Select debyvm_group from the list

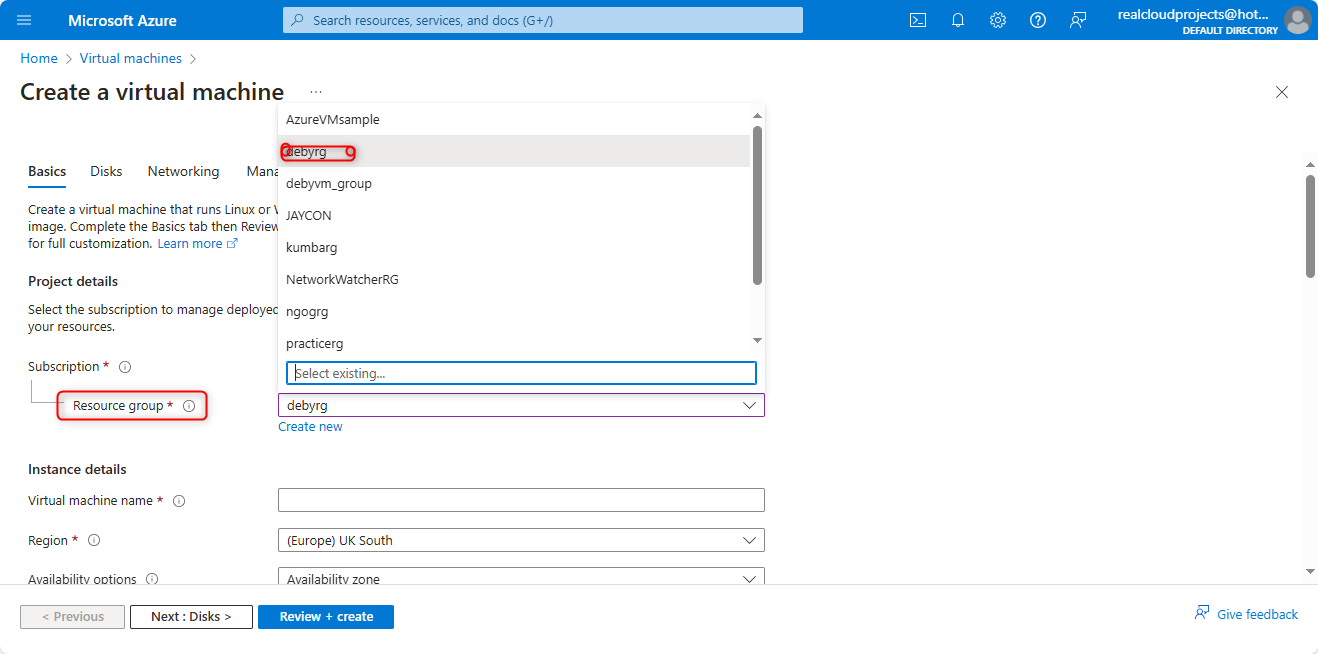tap(329, 184)
